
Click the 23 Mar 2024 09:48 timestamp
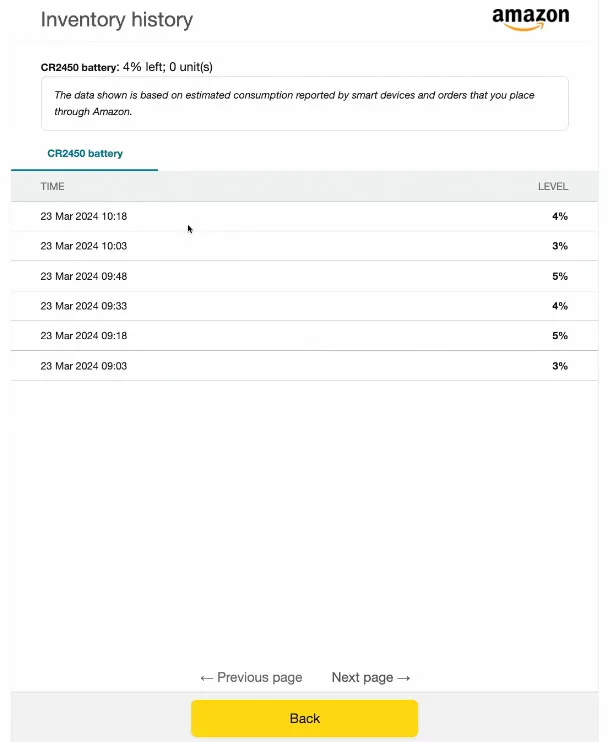[83, 276]
